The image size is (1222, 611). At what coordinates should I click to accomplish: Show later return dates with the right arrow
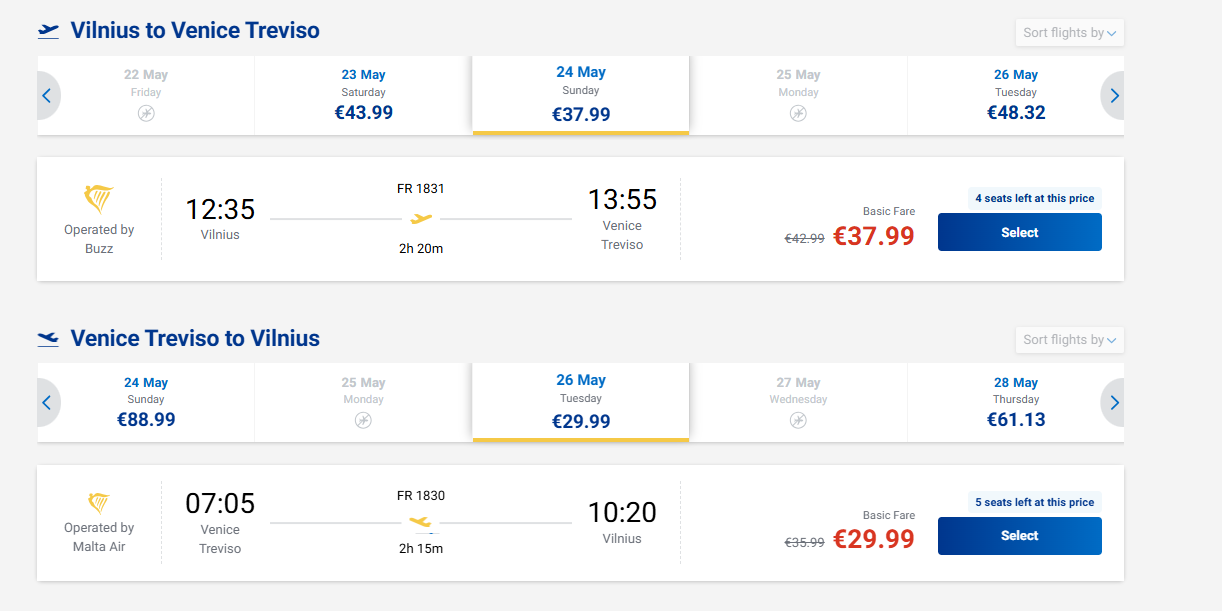click(x=1114, y=403)
